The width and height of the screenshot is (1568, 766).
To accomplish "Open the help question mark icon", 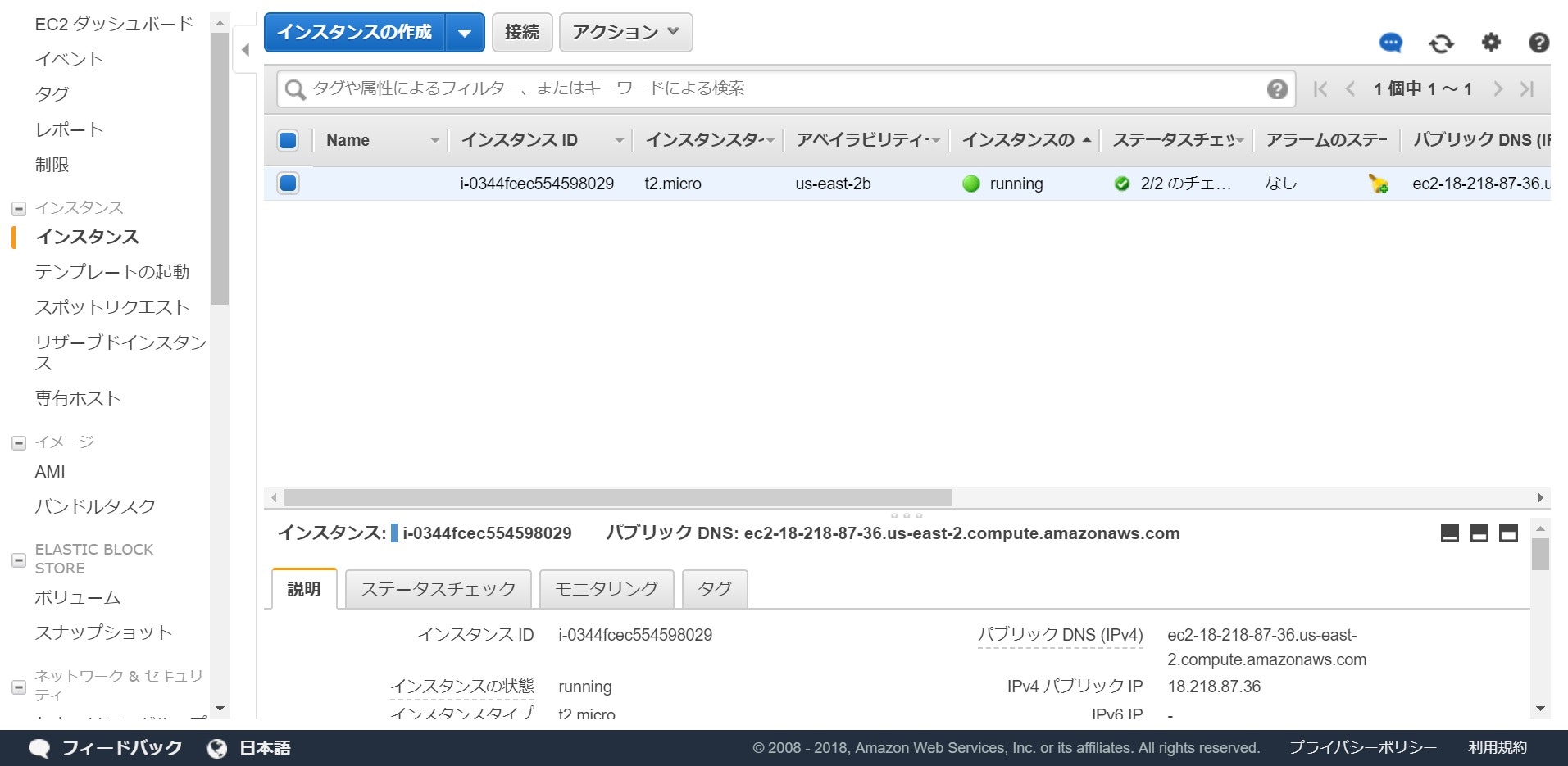I will pos(1538,42).
